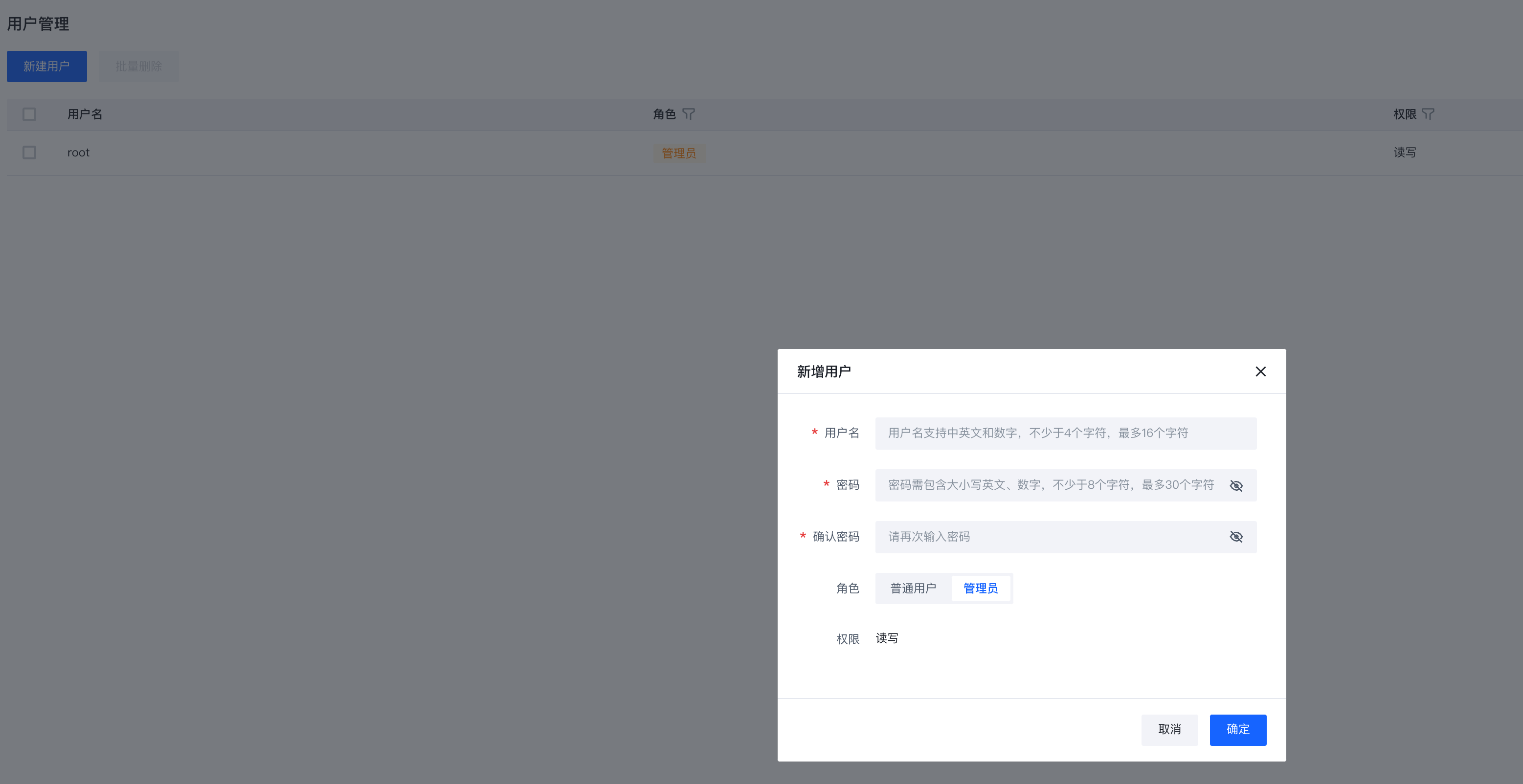Image resolution: width=1523 pixels, height=784 pixels.
Task: Tick the checkbox for root user
Action: click(29, 152)
